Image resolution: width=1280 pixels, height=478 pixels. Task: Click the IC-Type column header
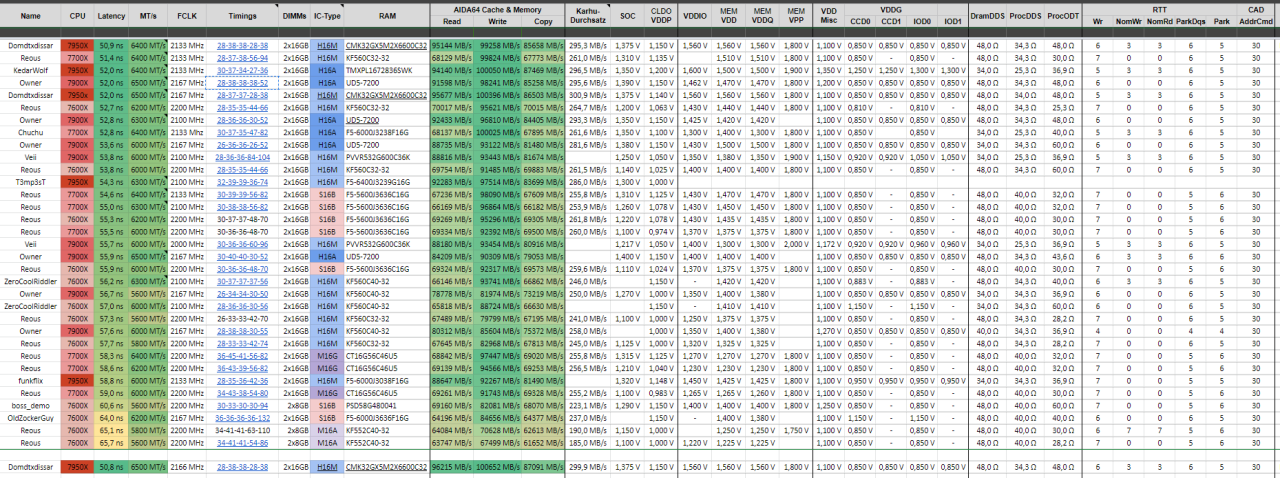[327, 17]
